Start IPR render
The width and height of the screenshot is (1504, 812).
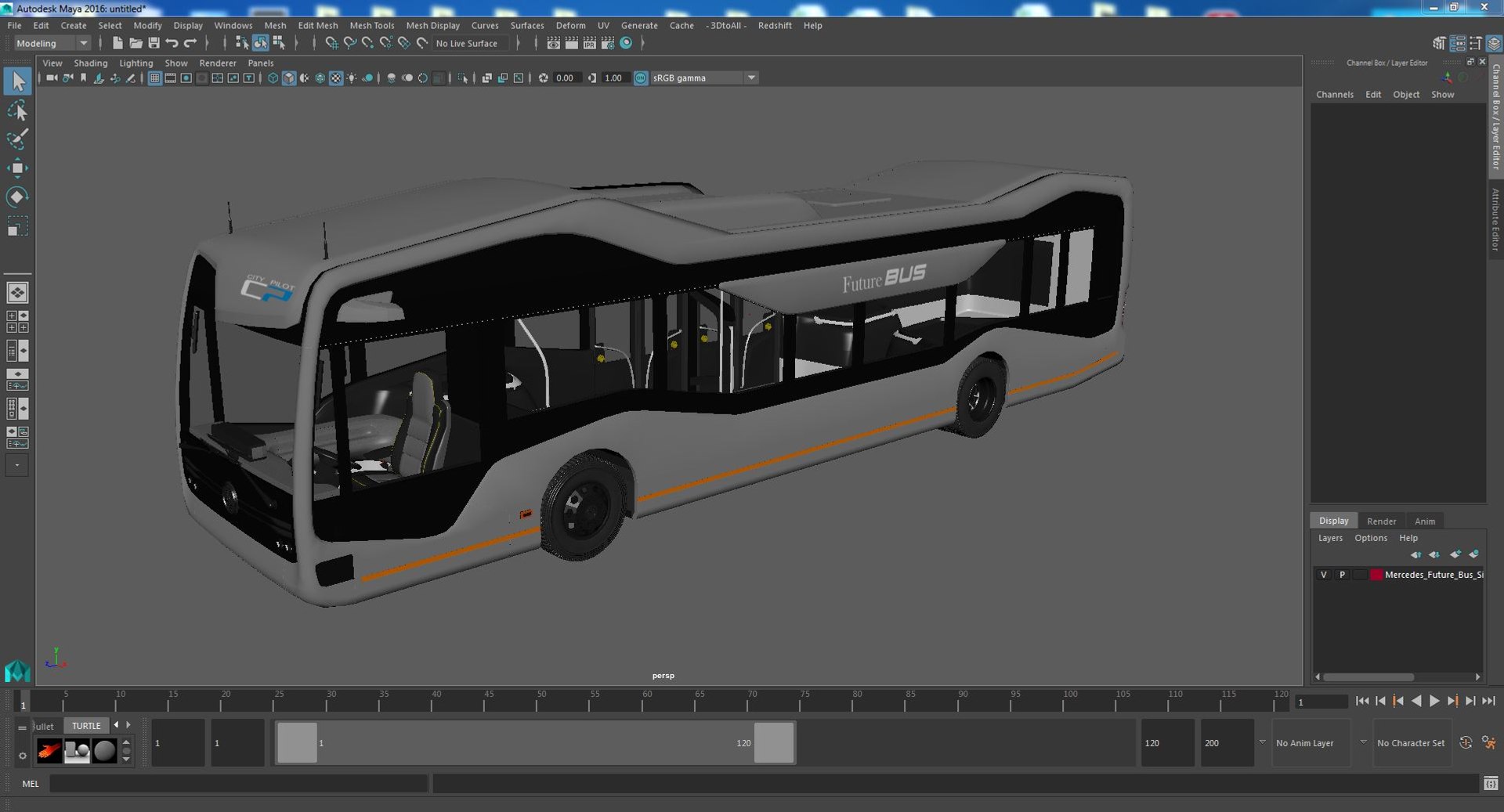[589, 43]
